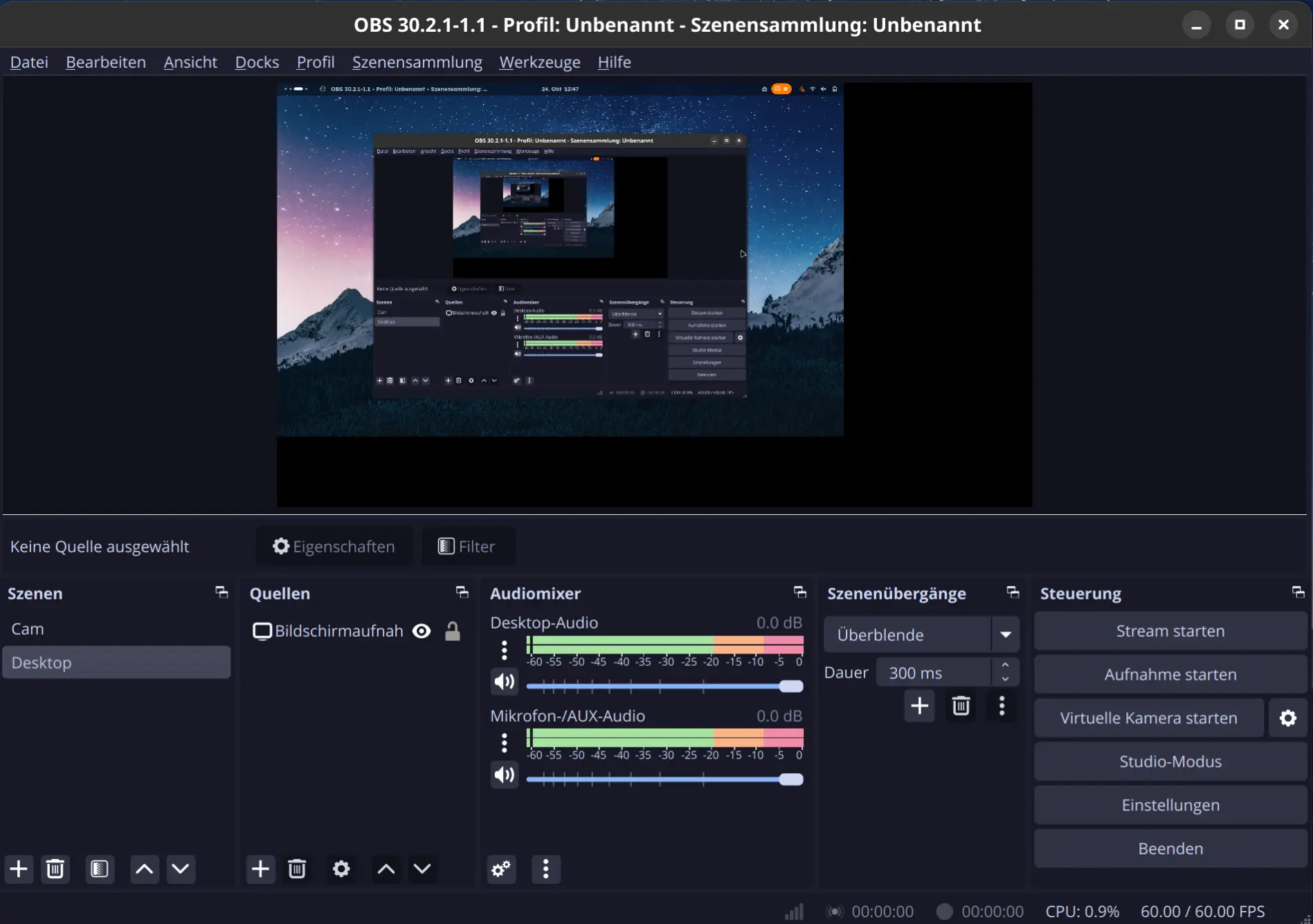Click Aufnahme starten button
The height and width of the screenshot is (924, 1313).
coord(1170,674)
